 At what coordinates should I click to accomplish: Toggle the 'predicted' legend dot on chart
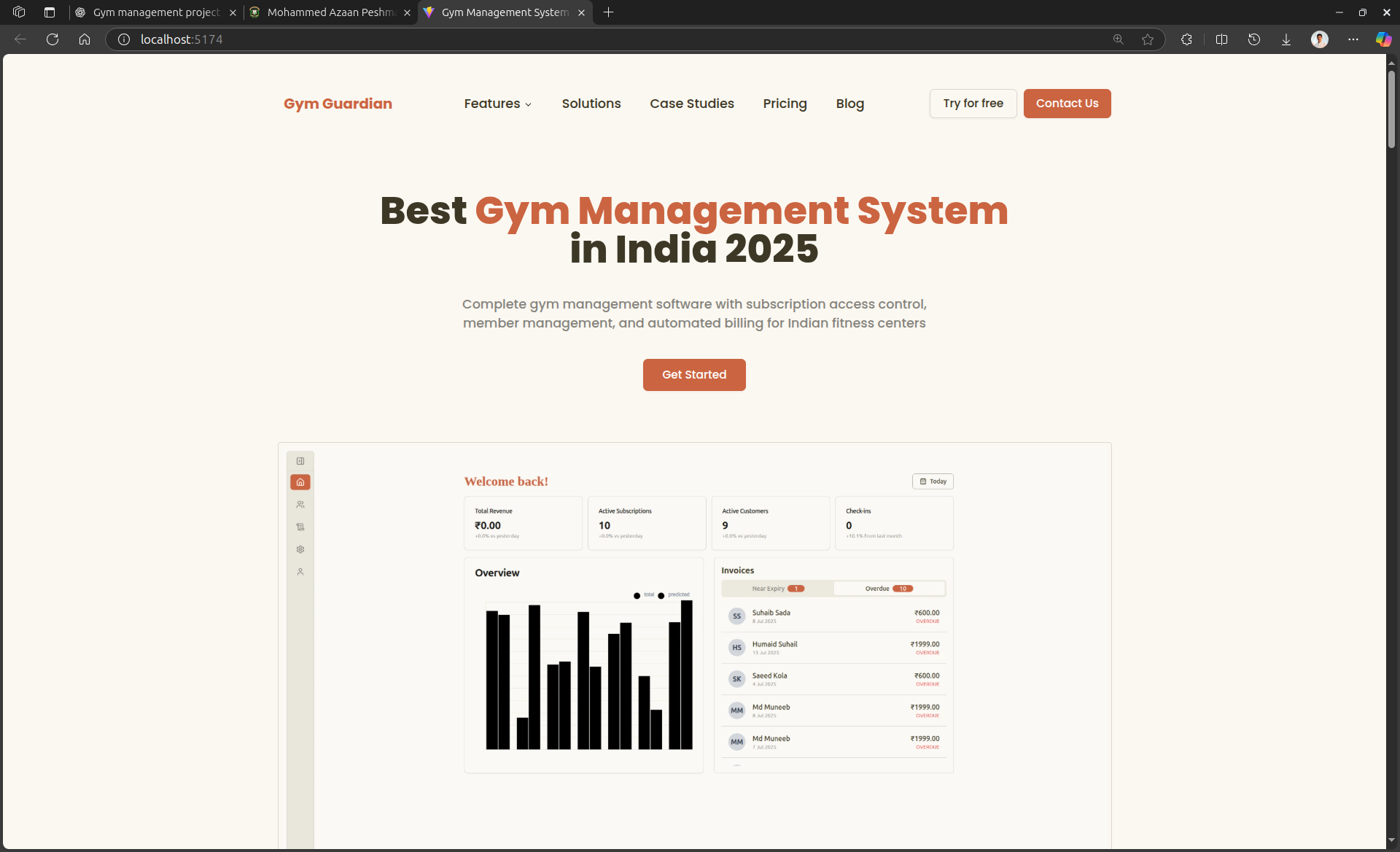pos(661,595)
